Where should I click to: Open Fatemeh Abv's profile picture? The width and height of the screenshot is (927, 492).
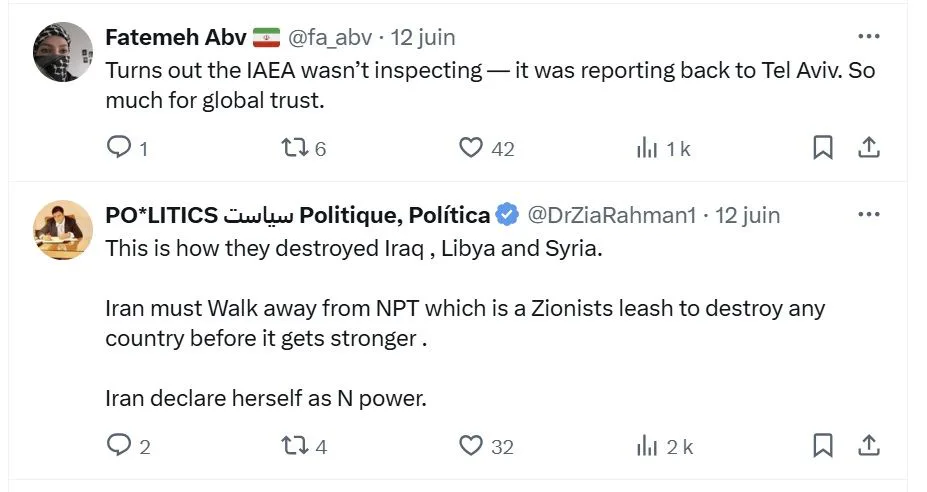63,52
